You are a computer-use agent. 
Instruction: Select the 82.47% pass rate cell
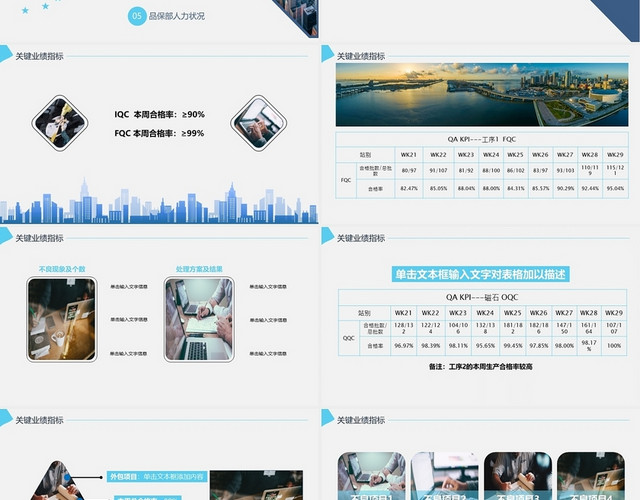409,189
